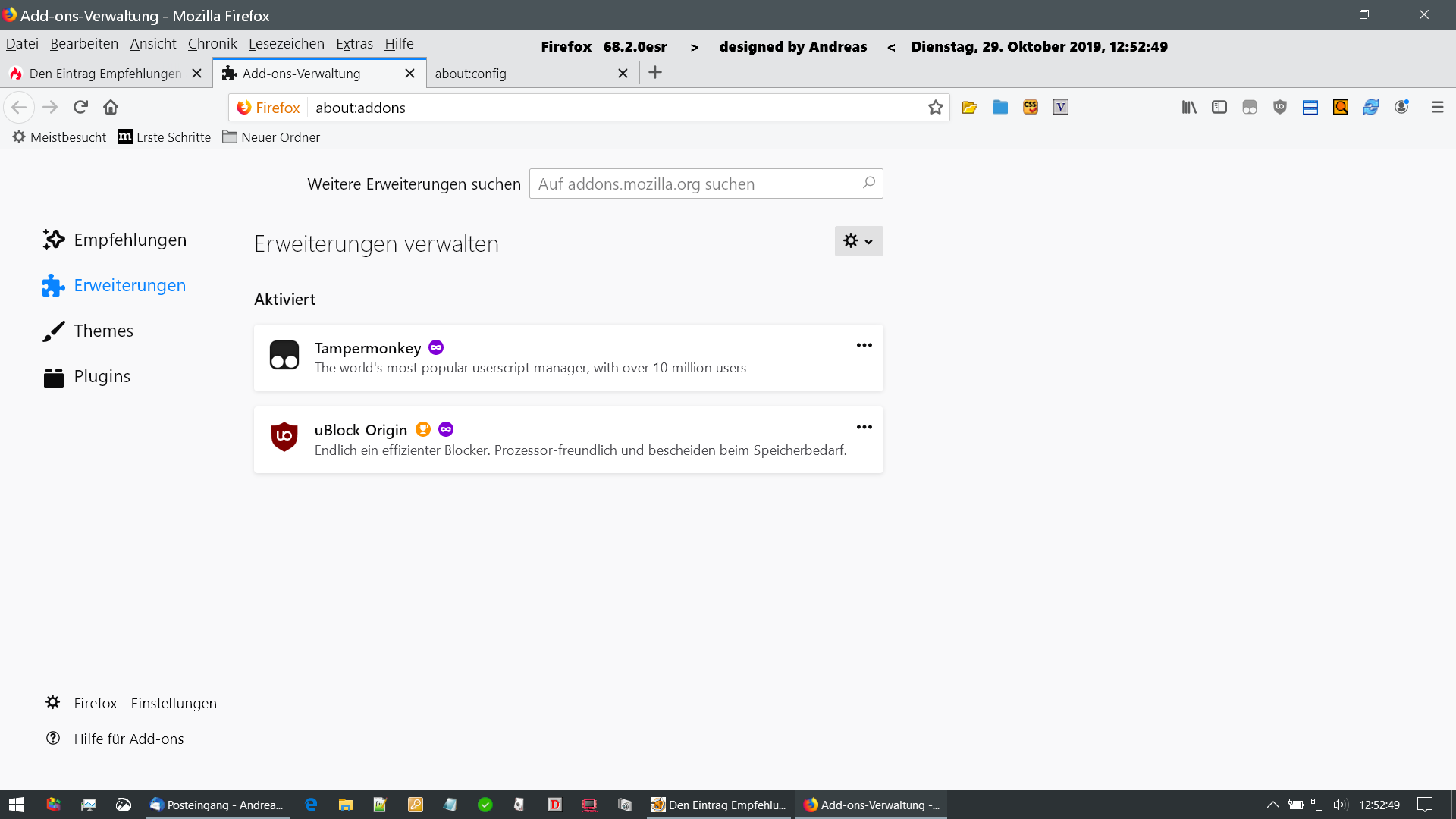
Task: Click the home button icon
Action: pyautogui.click(x=111, y=107)
